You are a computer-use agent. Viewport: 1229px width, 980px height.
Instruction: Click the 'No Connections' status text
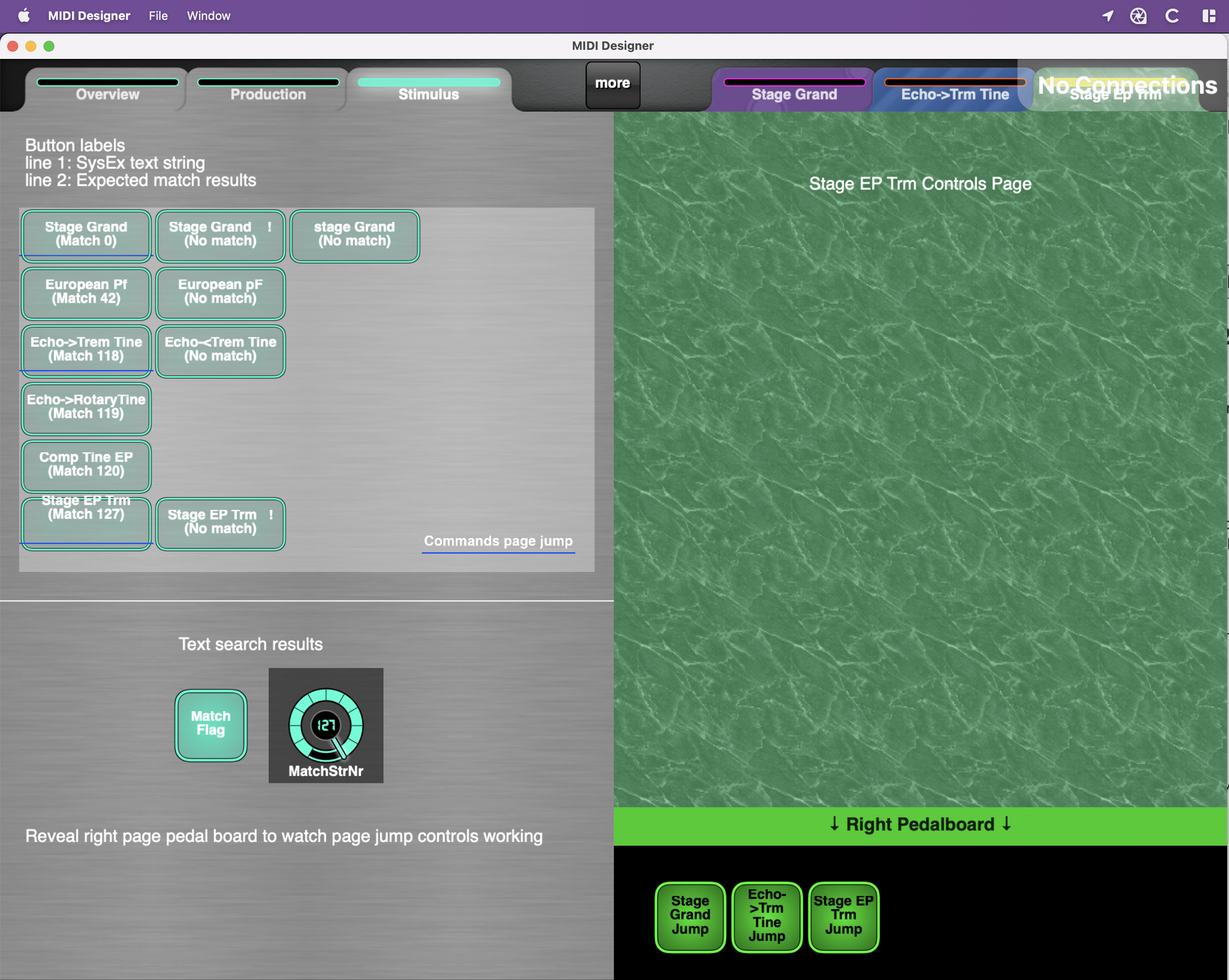(x=1127, y=85)
